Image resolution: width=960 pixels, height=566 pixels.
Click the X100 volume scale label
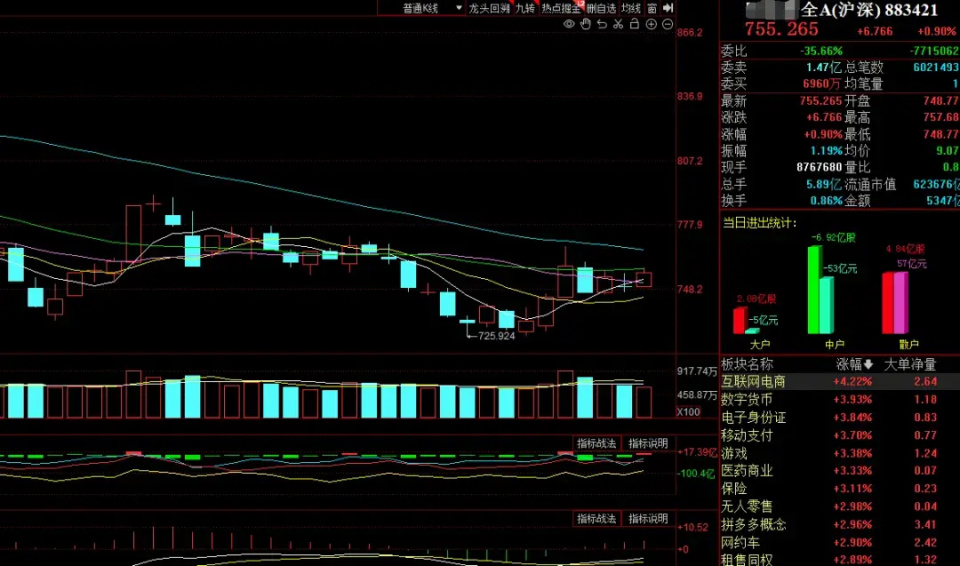689,412
